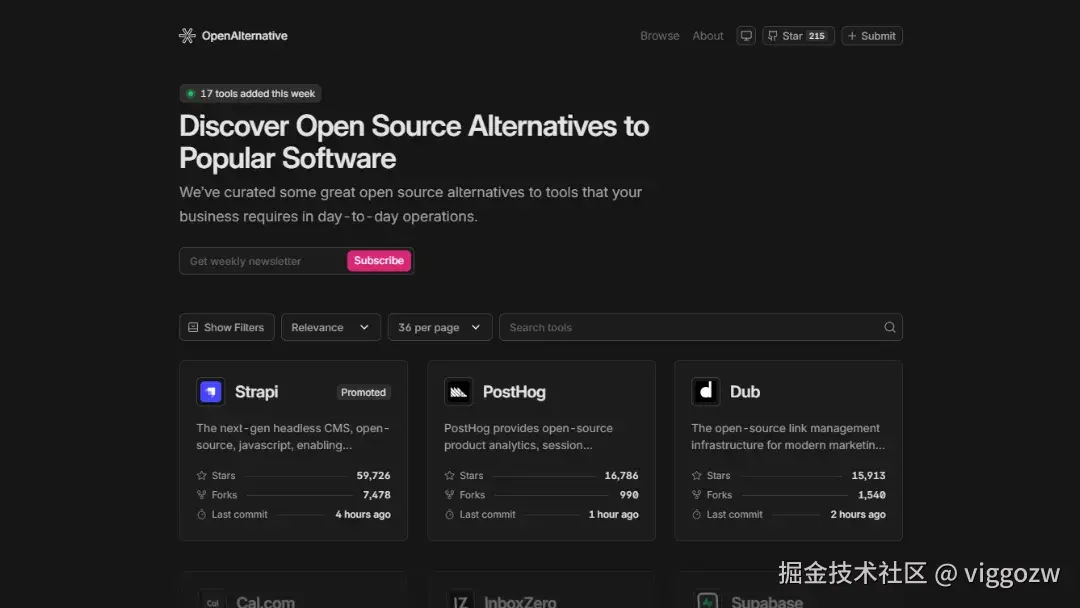1080x608 pixels.
Task: Click the PostHog Last commit clock icon
Action: point(449,514)
